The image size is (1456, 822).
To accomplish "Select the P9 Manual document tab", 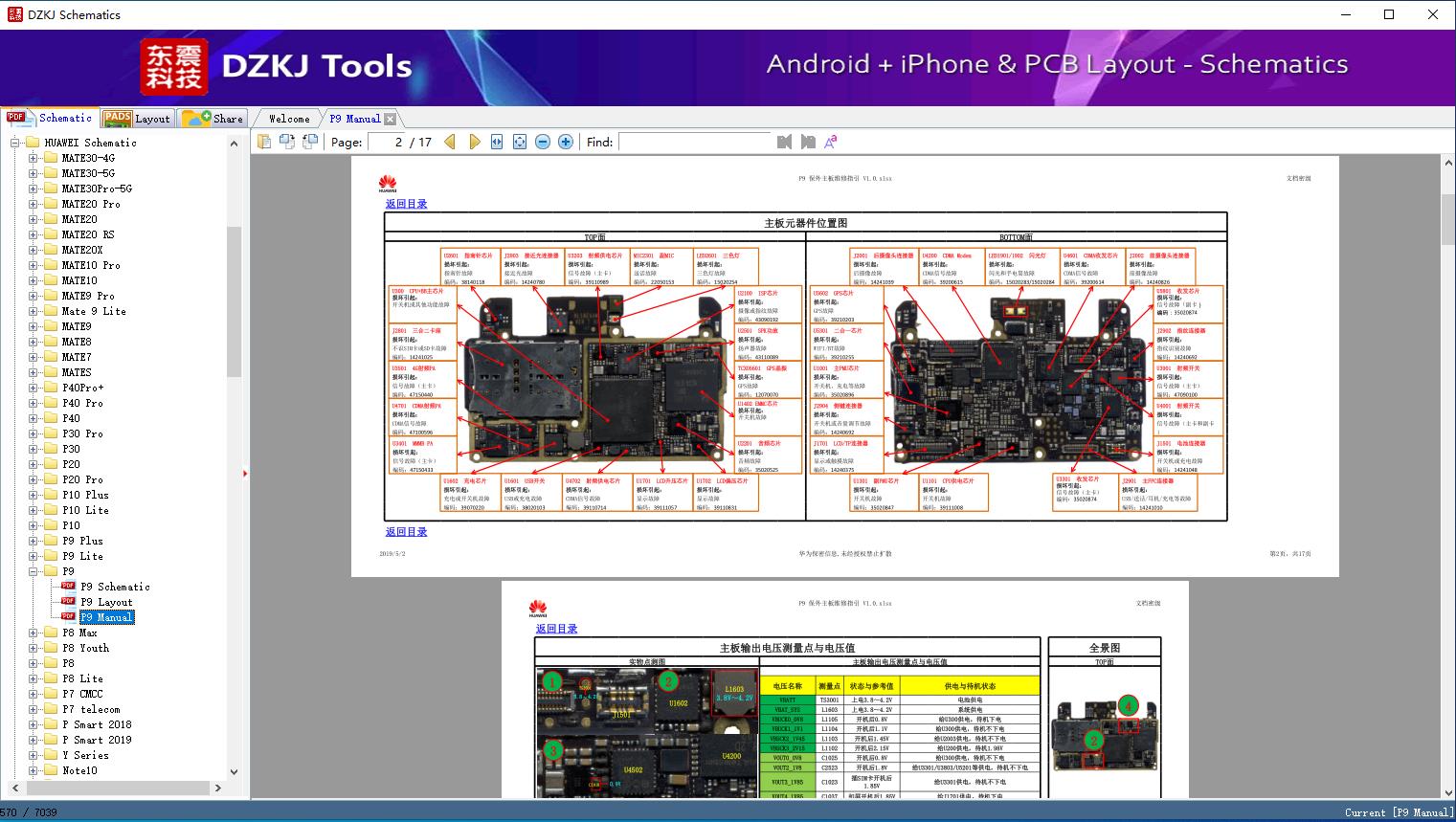I will tap(355, 119).
